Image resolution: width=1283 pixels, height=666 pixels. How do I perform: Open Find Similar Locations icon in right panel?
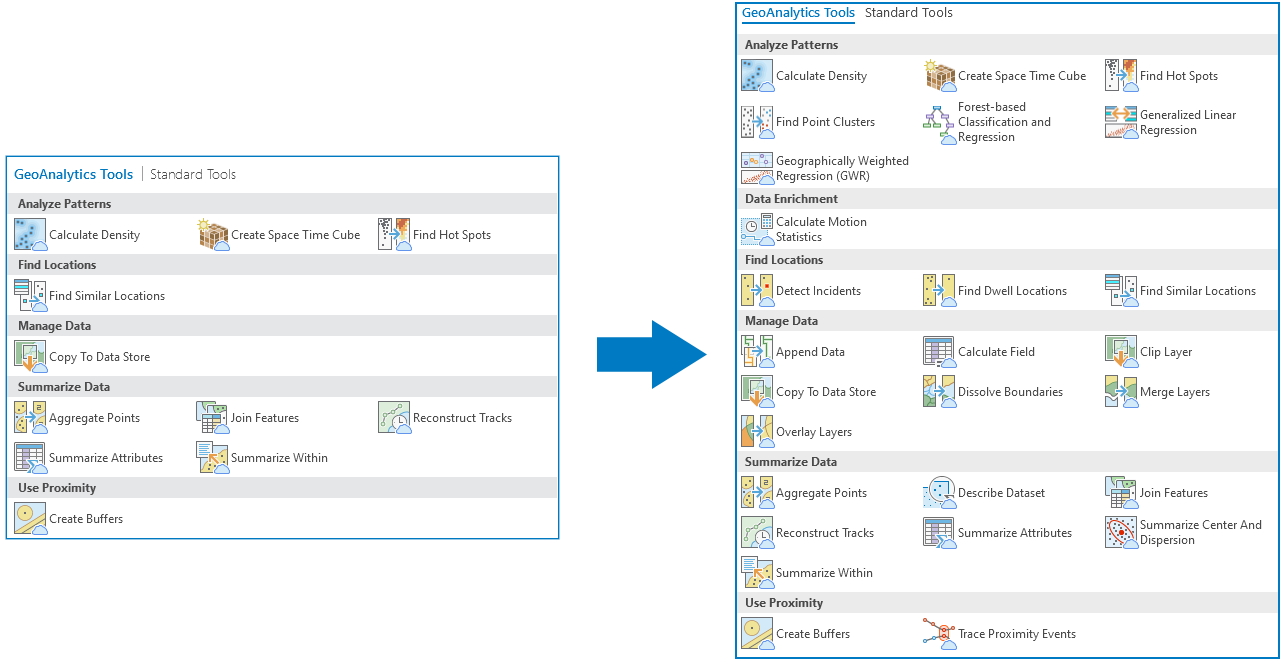pyautogui.click(x=1121, y=291)
